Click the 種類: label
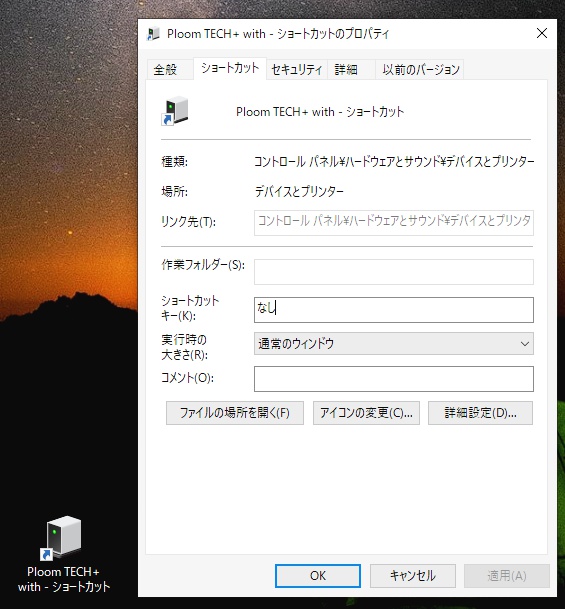565x609 pixels. (x=174, y=161)
